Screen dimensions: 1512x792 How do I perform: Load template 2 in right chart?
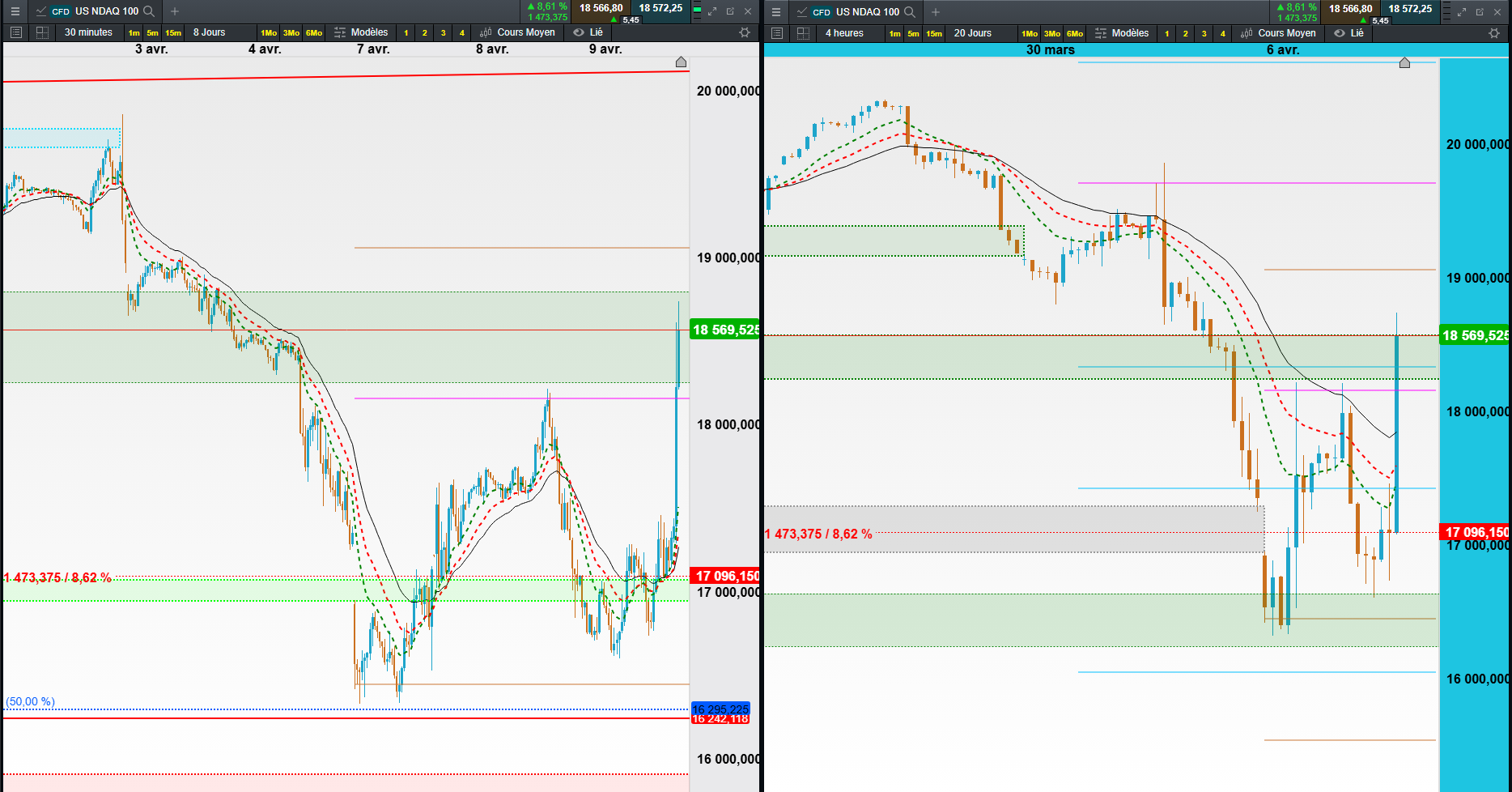point(1185,34)
